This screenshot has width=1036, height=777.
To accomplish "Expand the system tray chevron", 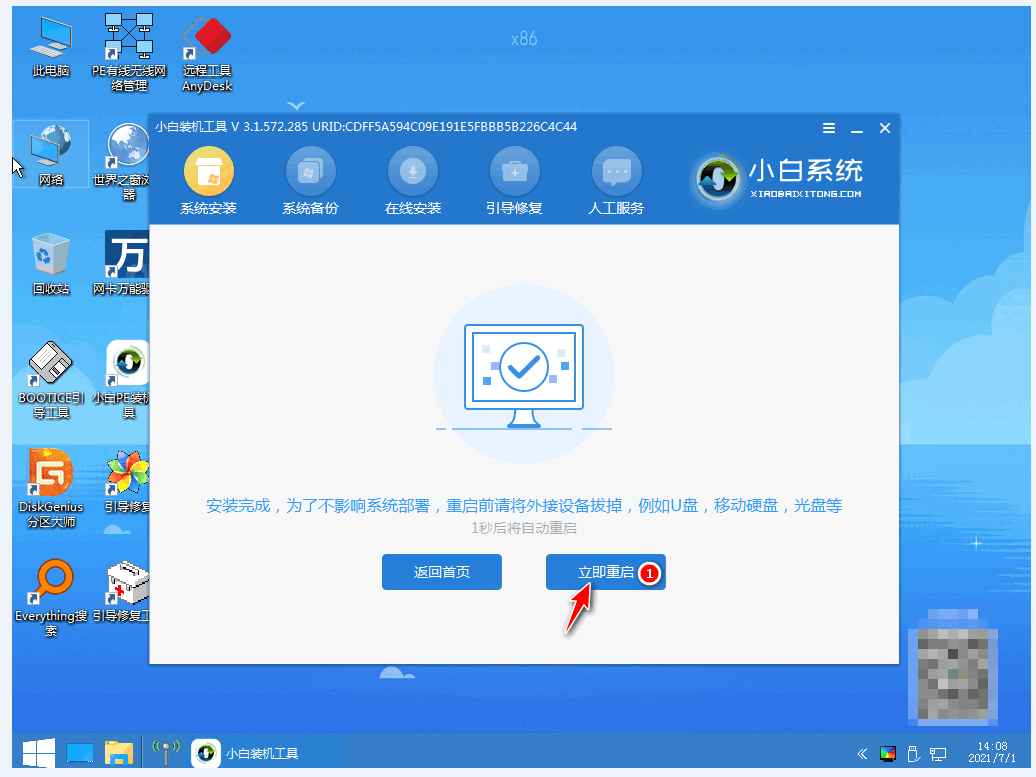I will coord(862,753).
